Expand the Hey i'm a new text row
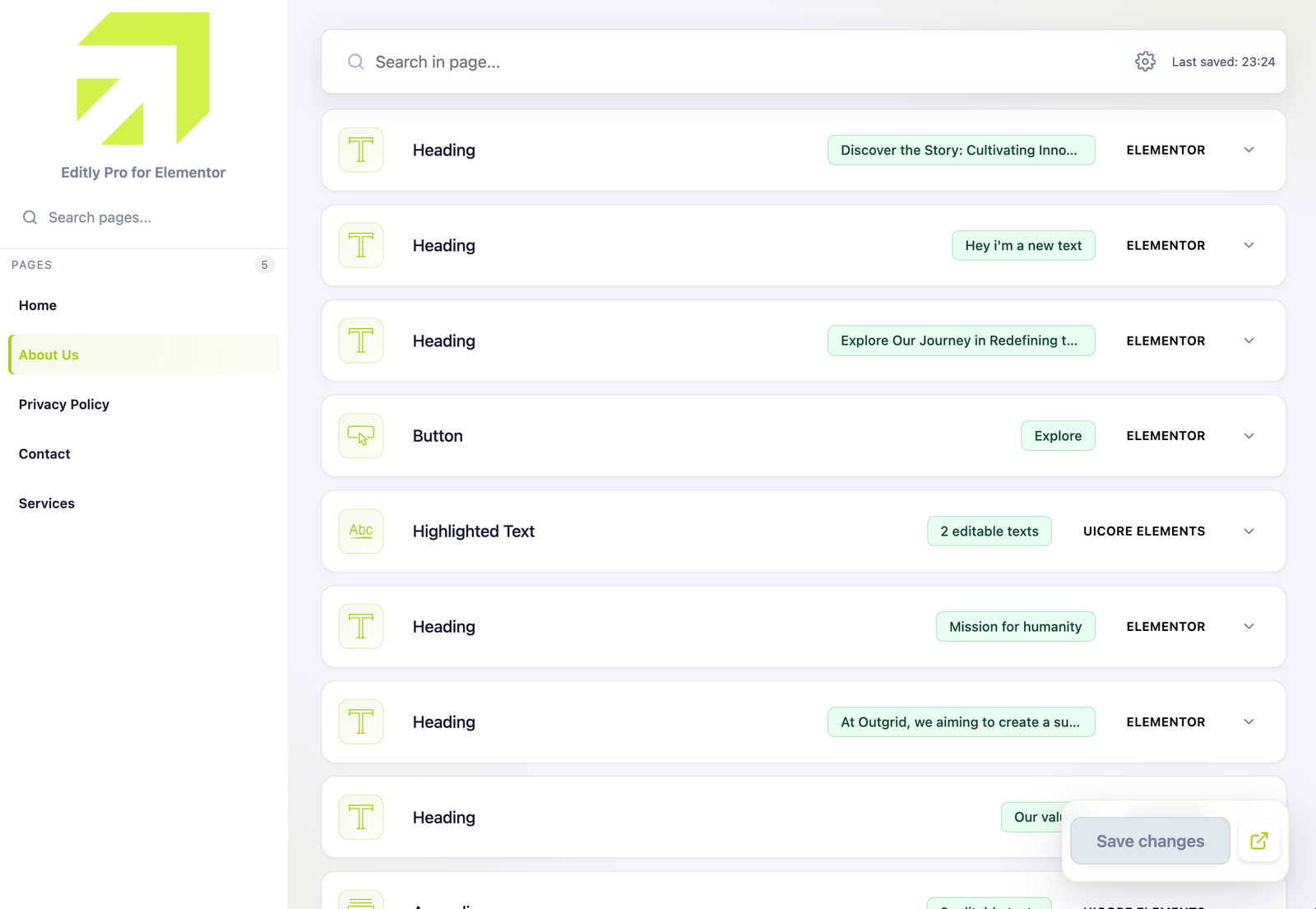 (1249, 245)
